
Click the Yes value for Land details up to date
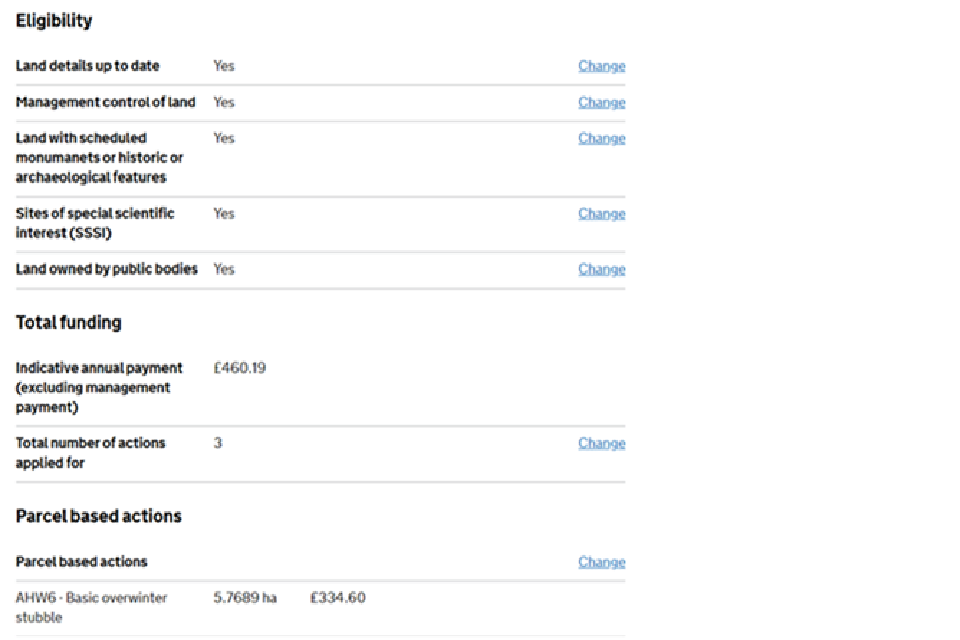coord(224,66)
